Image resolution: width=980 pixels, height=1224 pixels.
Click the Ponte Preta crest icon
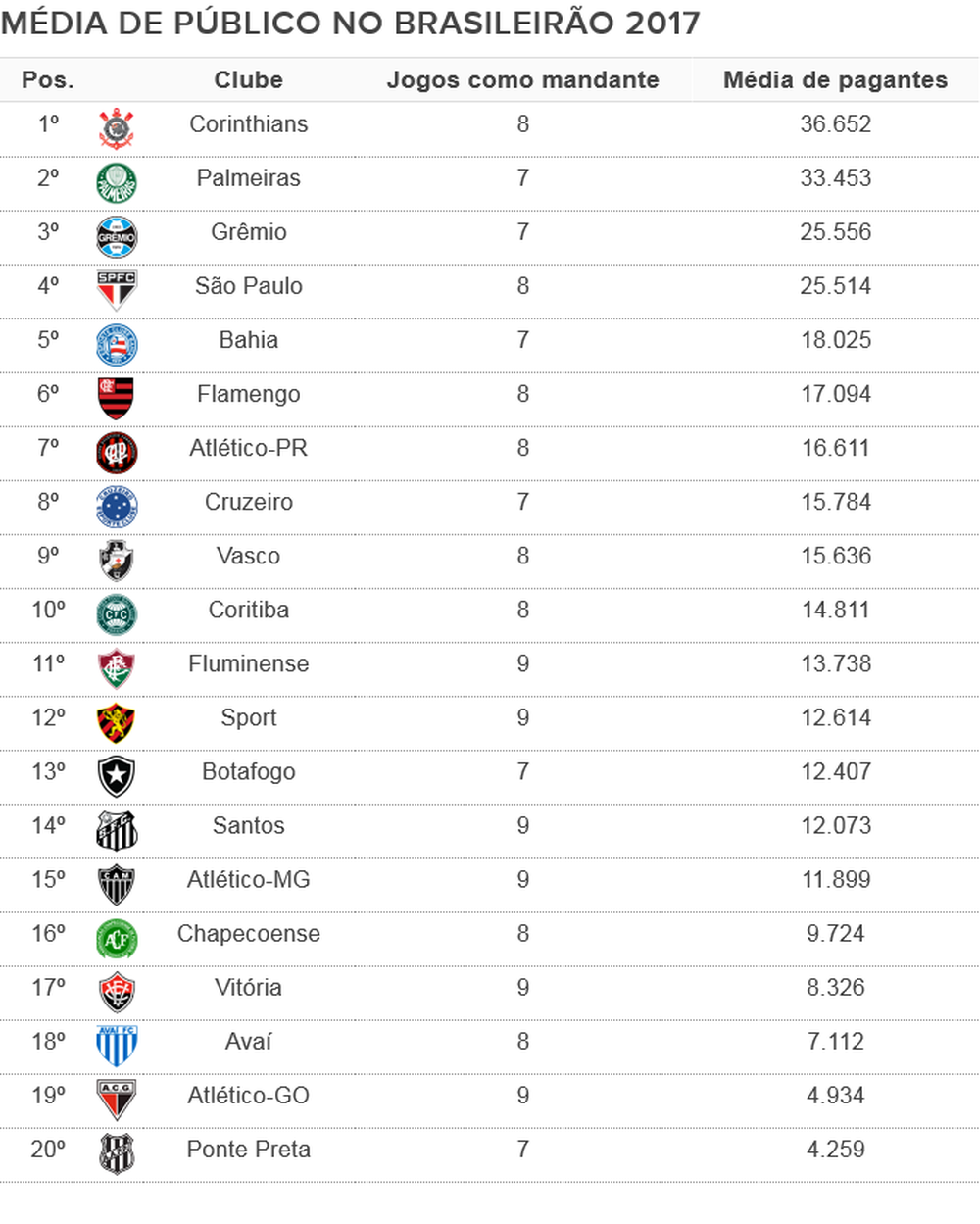117,1153
